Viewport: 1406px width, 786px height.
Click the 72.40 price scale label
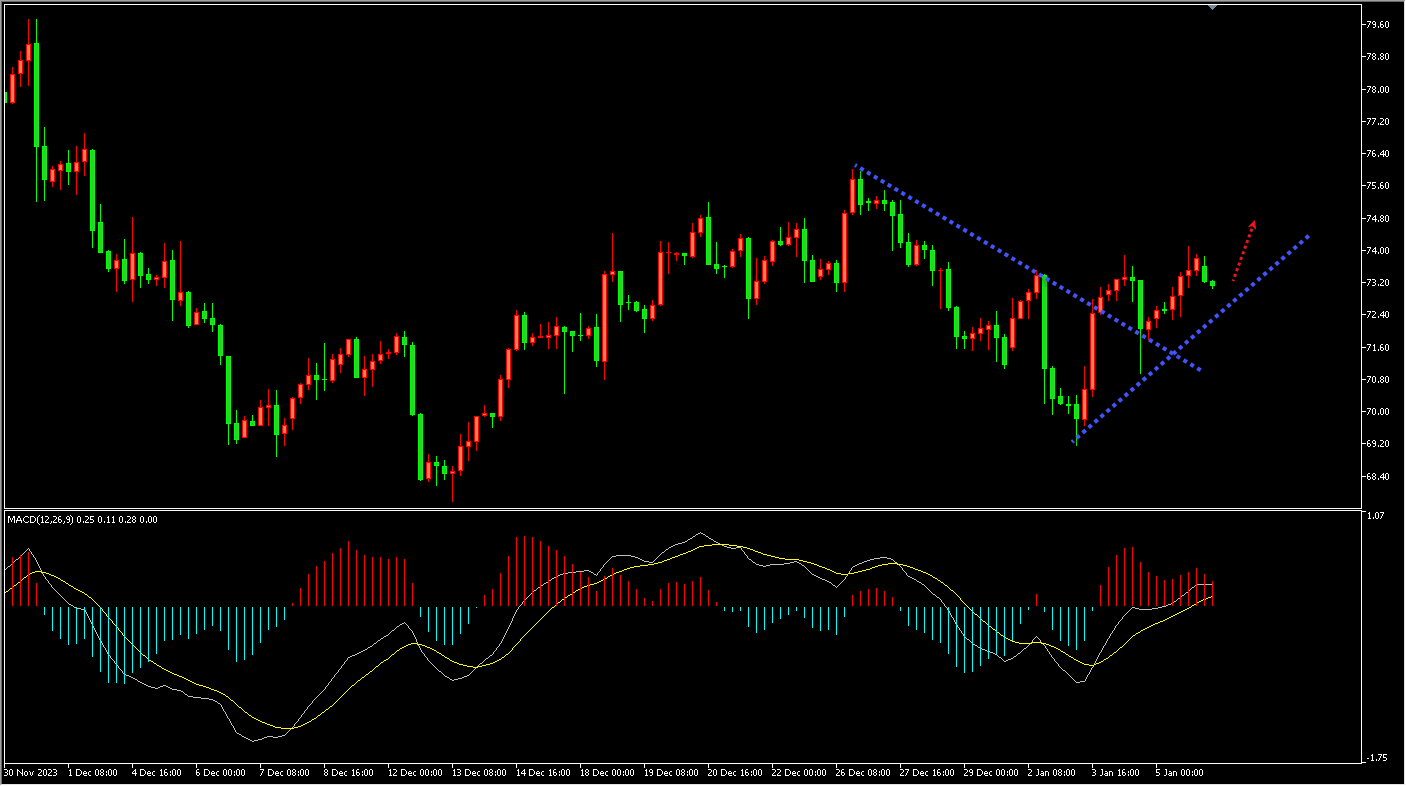click(x=1376, y=315)
